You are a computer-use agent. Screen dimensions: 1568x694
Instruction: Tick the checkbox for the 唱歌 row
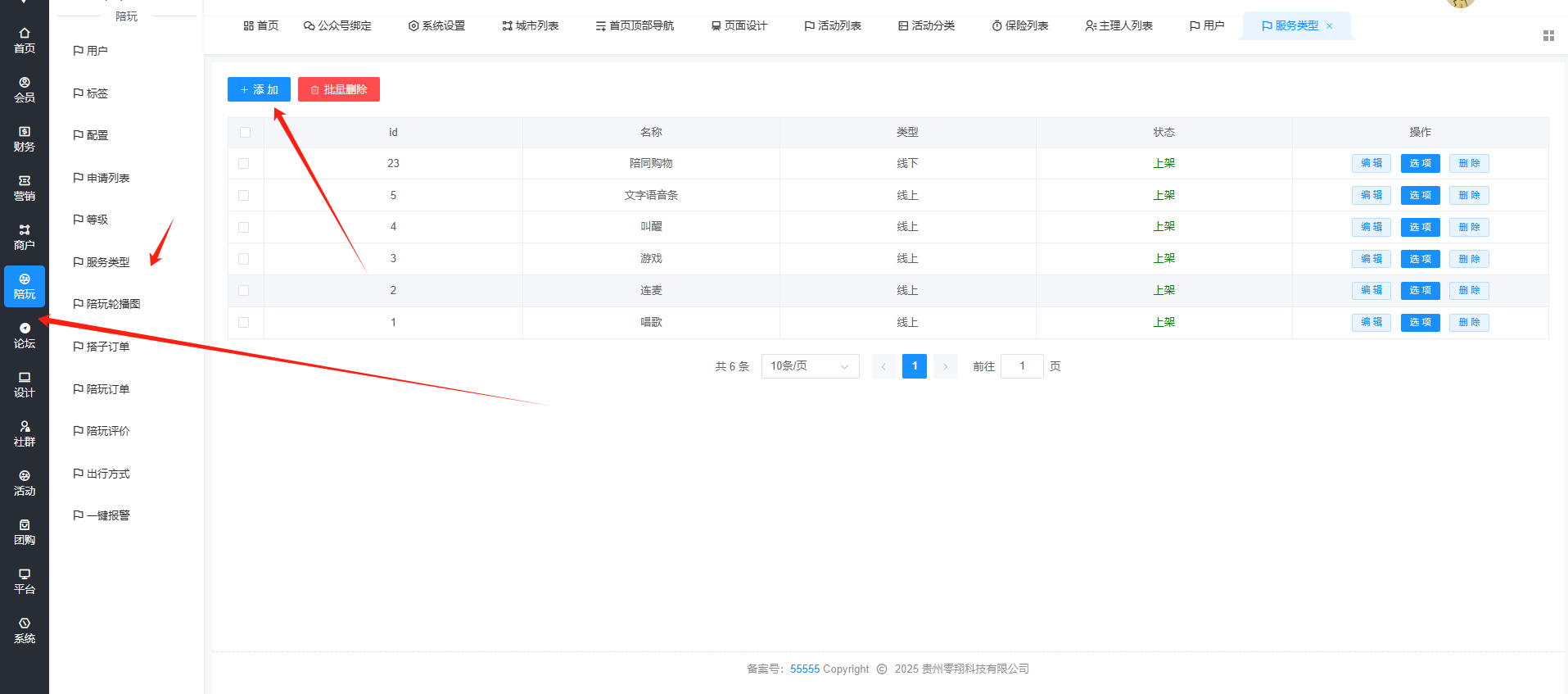click(244, 323)
